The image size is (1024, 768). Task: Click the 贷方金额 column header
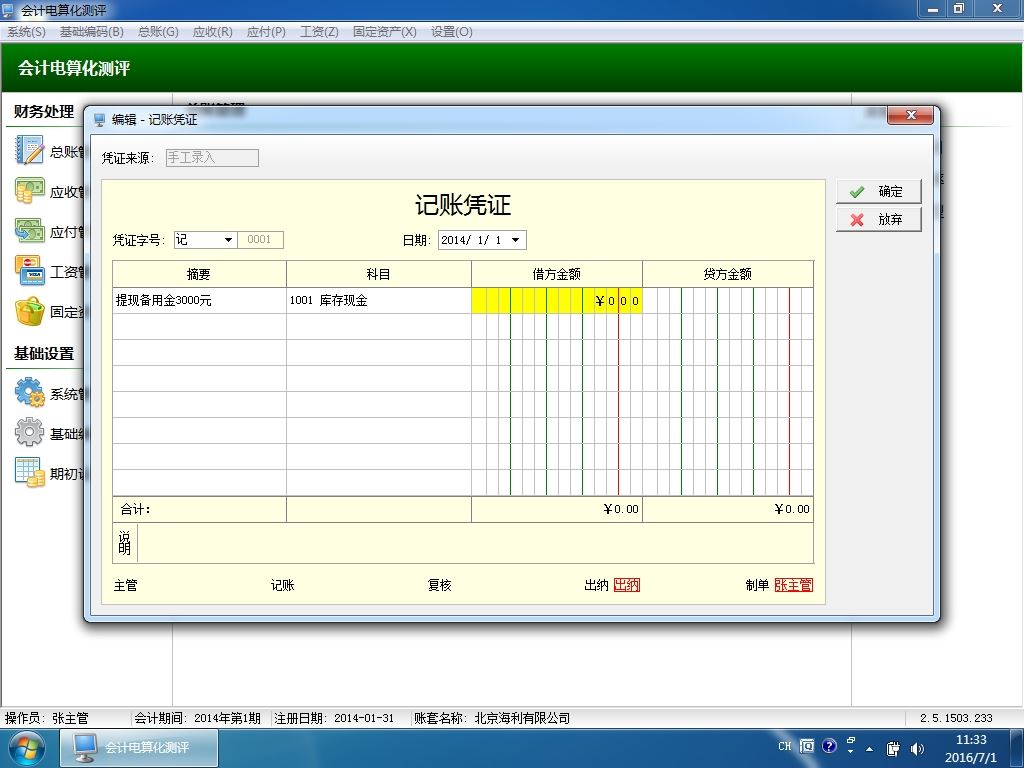(x=728, y=274)
